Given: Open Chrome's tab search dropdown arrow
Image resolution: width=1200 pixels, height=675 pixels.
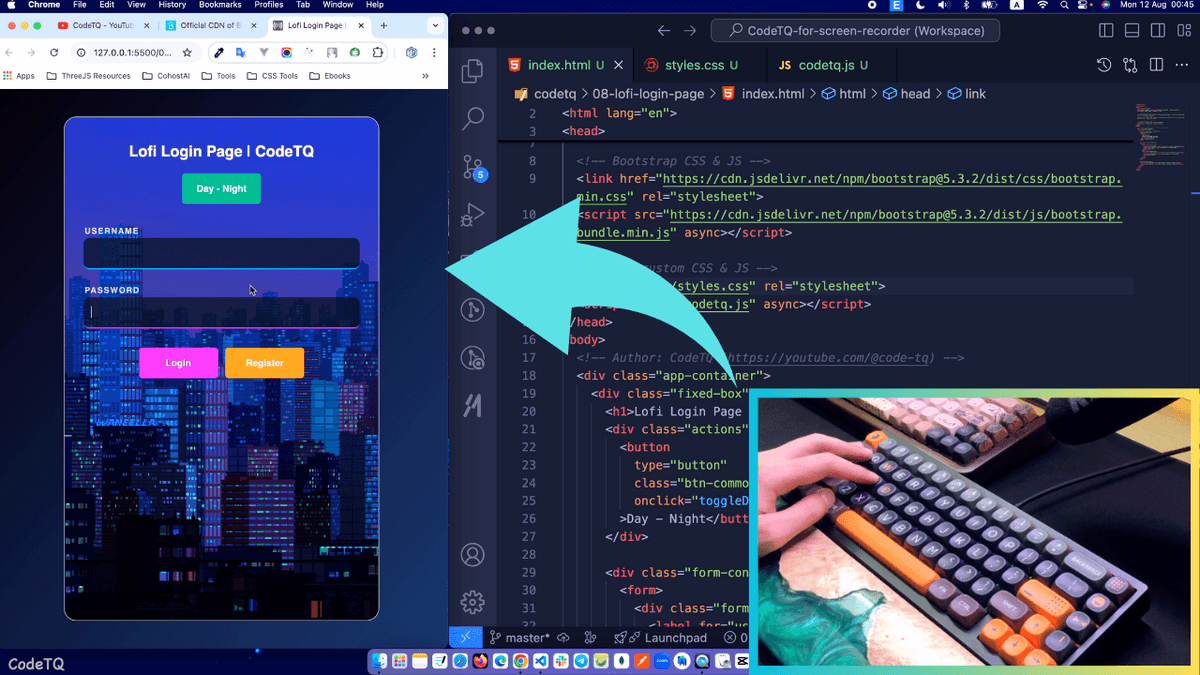Looking at the screenshot, I should 434,25.
